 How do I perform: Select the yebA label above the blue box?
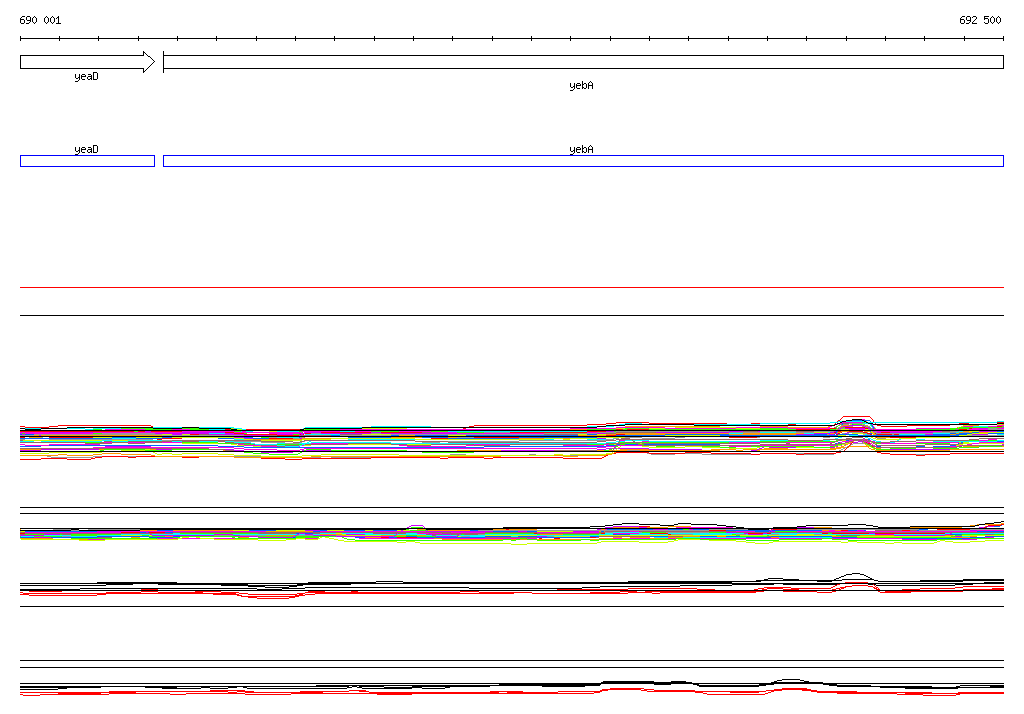coord(581,149)
